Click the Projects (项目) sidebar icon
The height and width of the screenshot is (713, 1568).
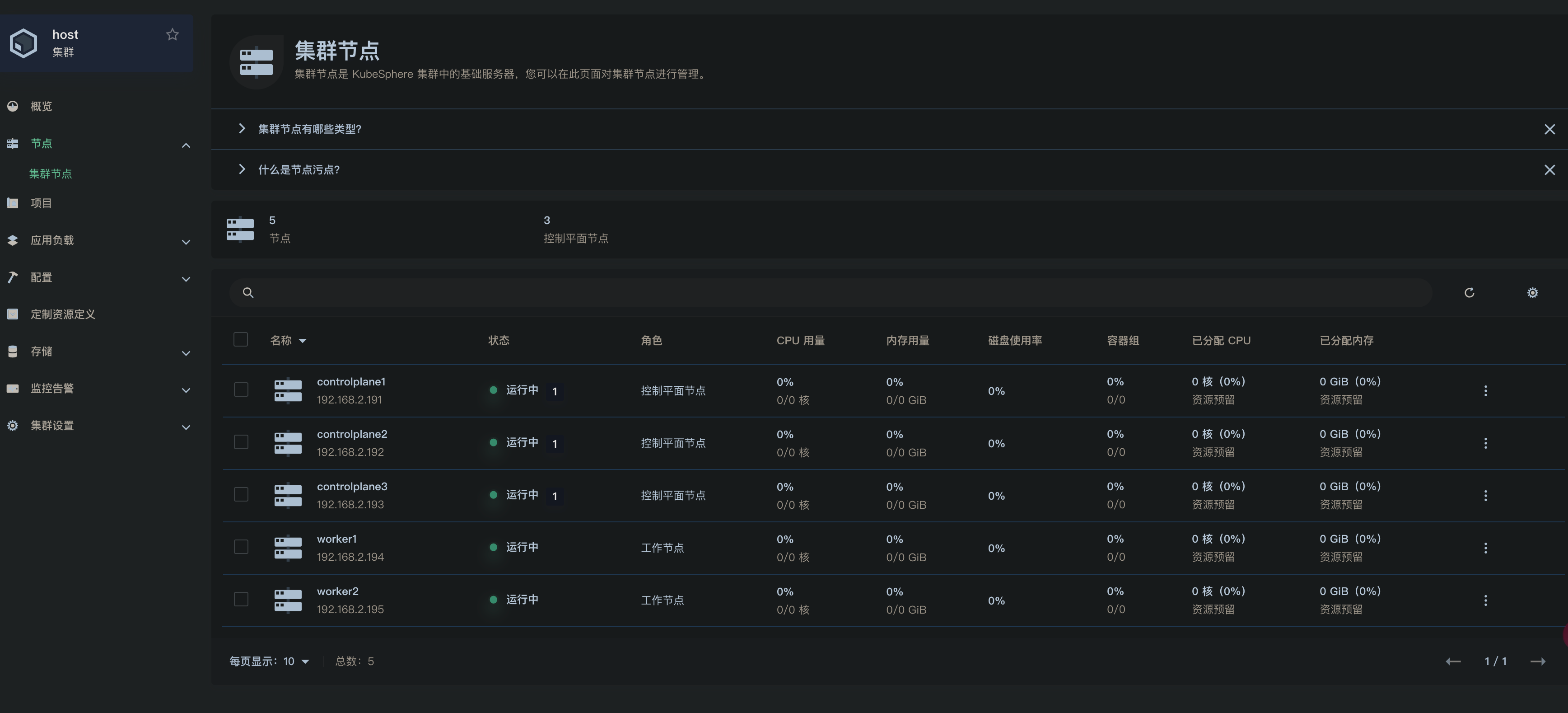13,203
